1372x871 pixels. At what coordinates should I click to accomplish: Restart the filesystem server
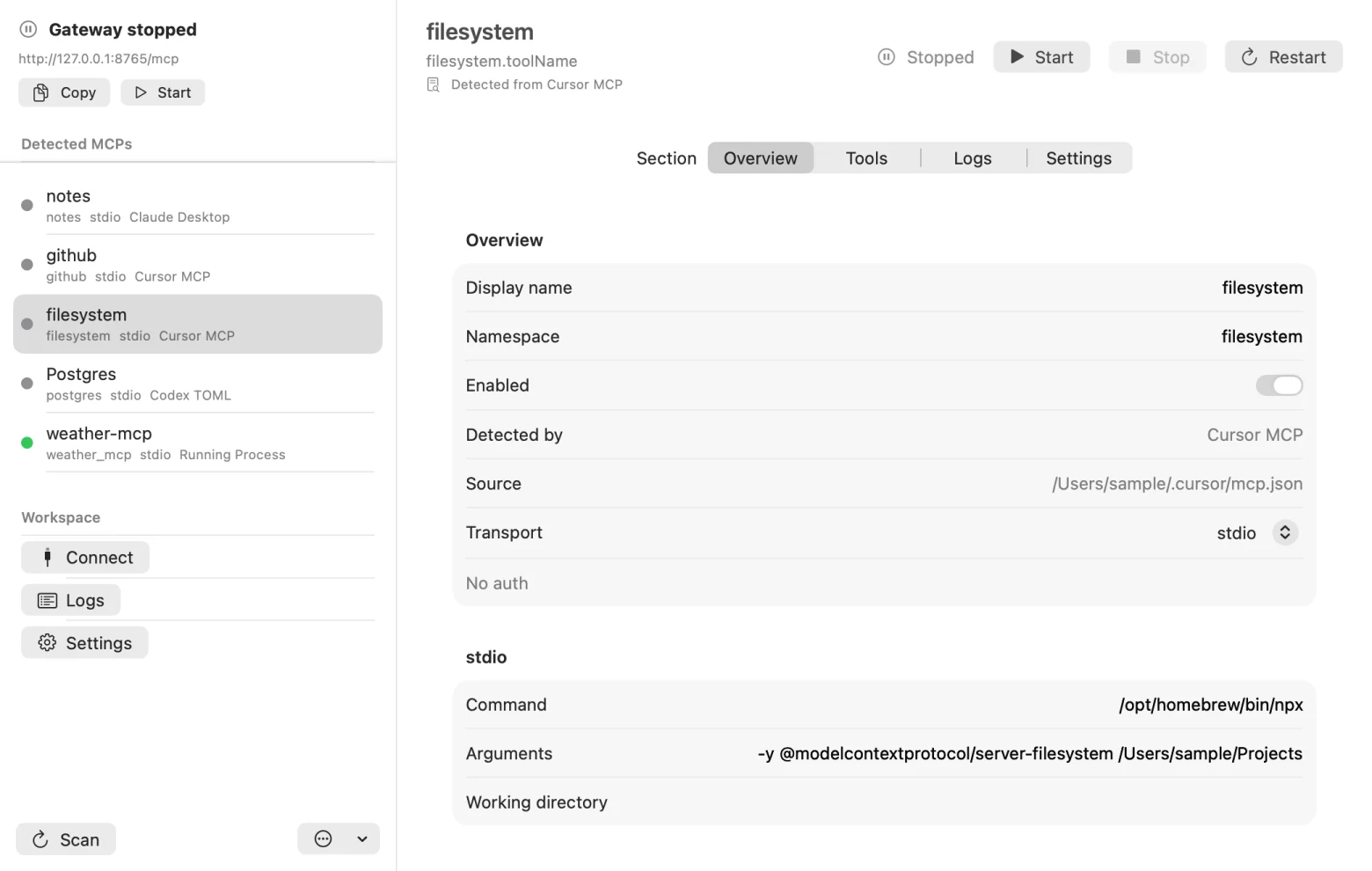click(1283, 57)
